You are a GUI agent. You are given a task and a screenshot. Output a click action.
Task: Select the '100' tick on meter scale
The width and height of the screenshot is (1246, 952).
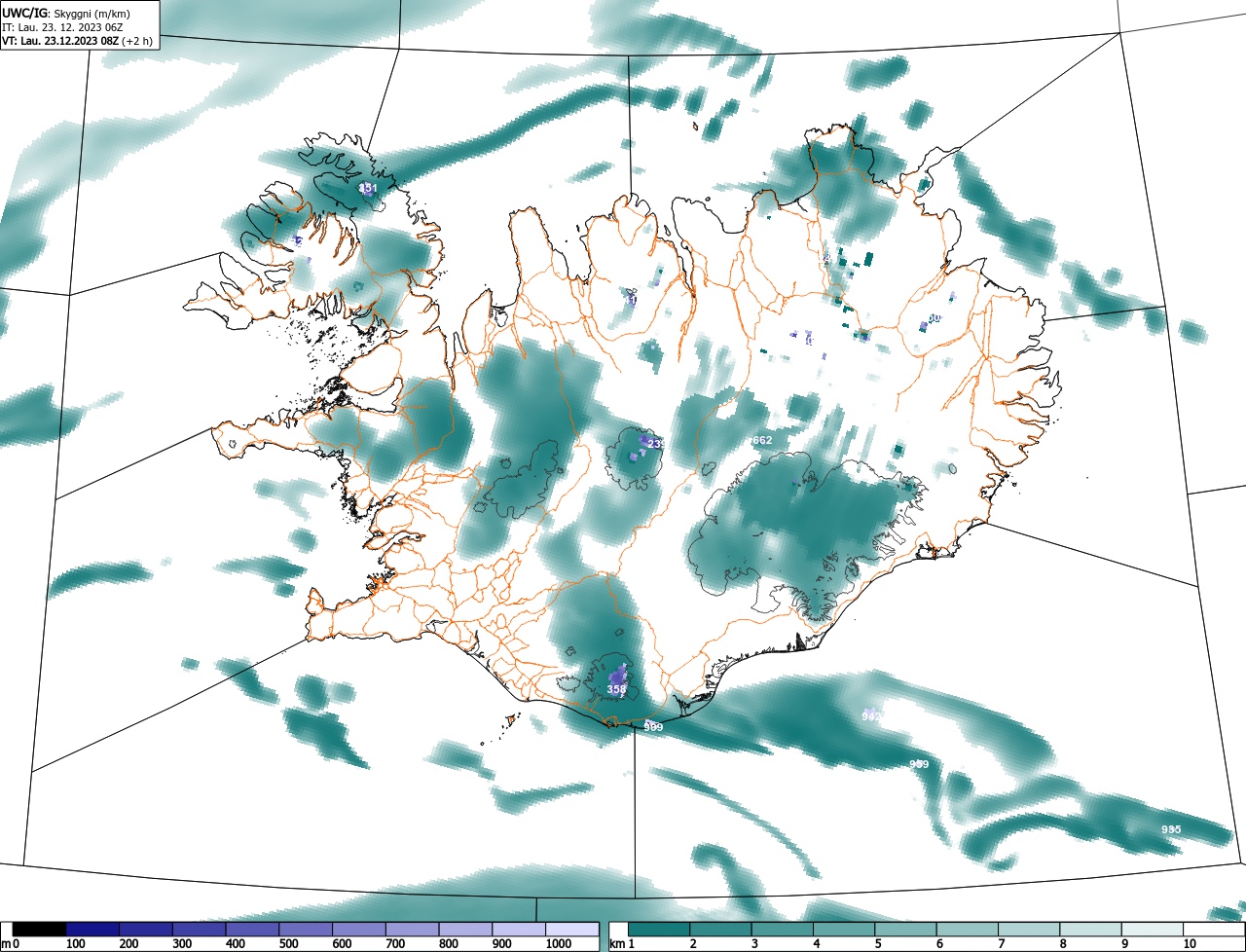76,944
